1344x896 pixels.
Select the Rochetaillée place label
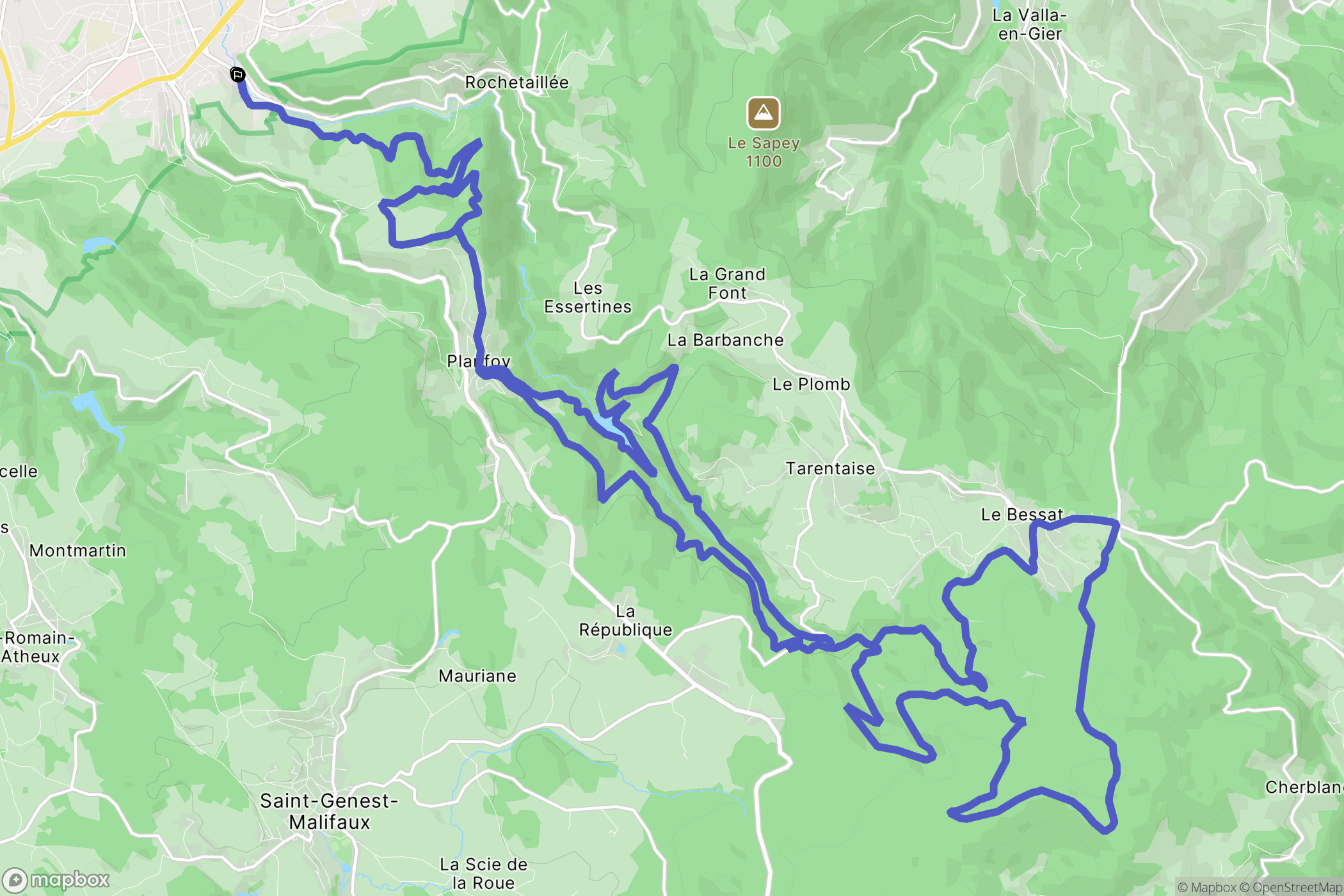(516, 83)
